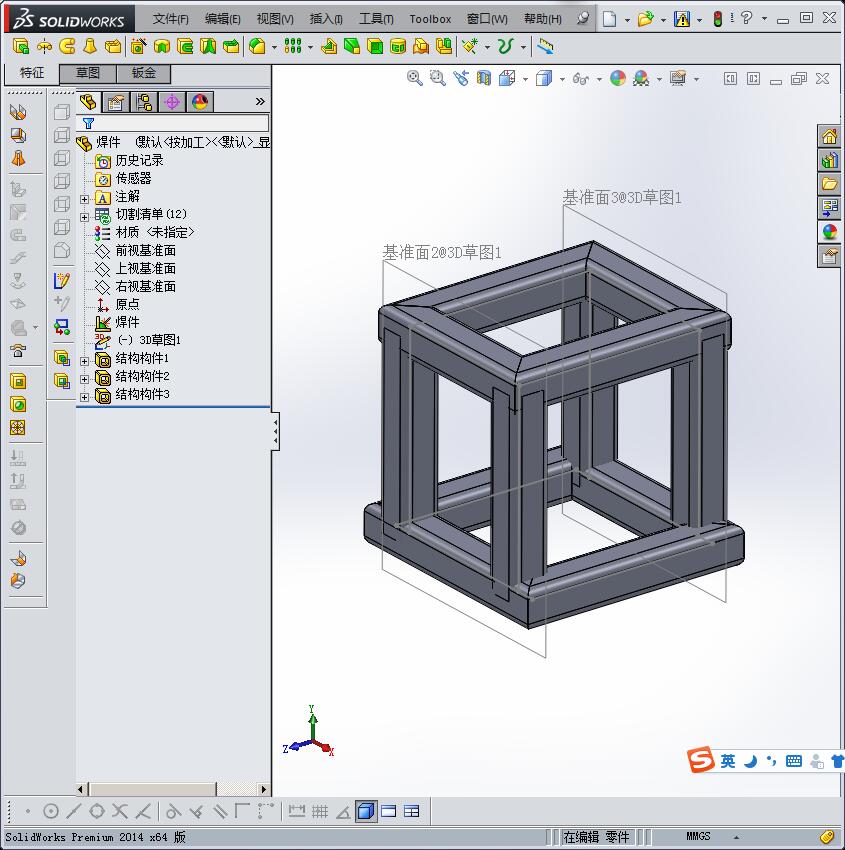Switch to the 钣金 tab

tap(144, 73)
